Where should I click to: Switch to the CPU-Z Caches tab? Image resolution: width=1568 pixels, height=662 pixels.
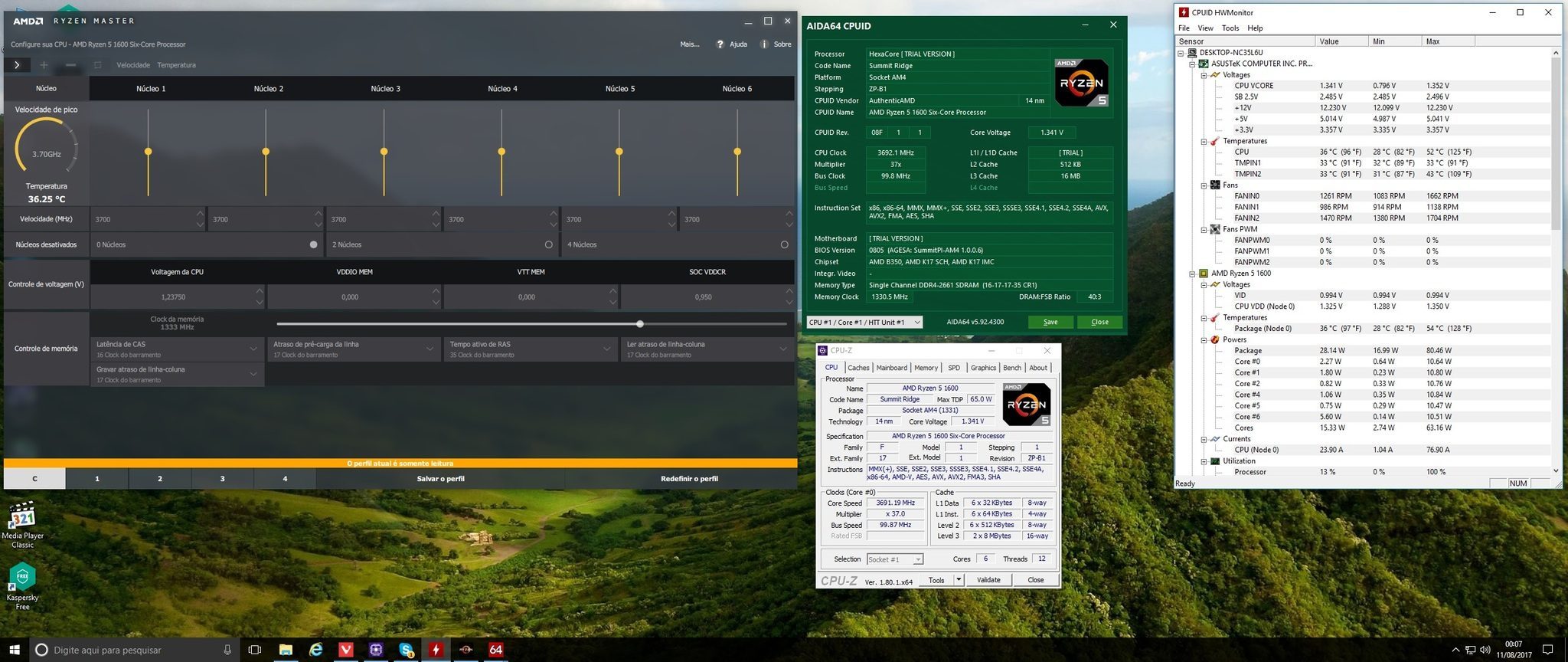pyautogui.click(x=858, y=368)
